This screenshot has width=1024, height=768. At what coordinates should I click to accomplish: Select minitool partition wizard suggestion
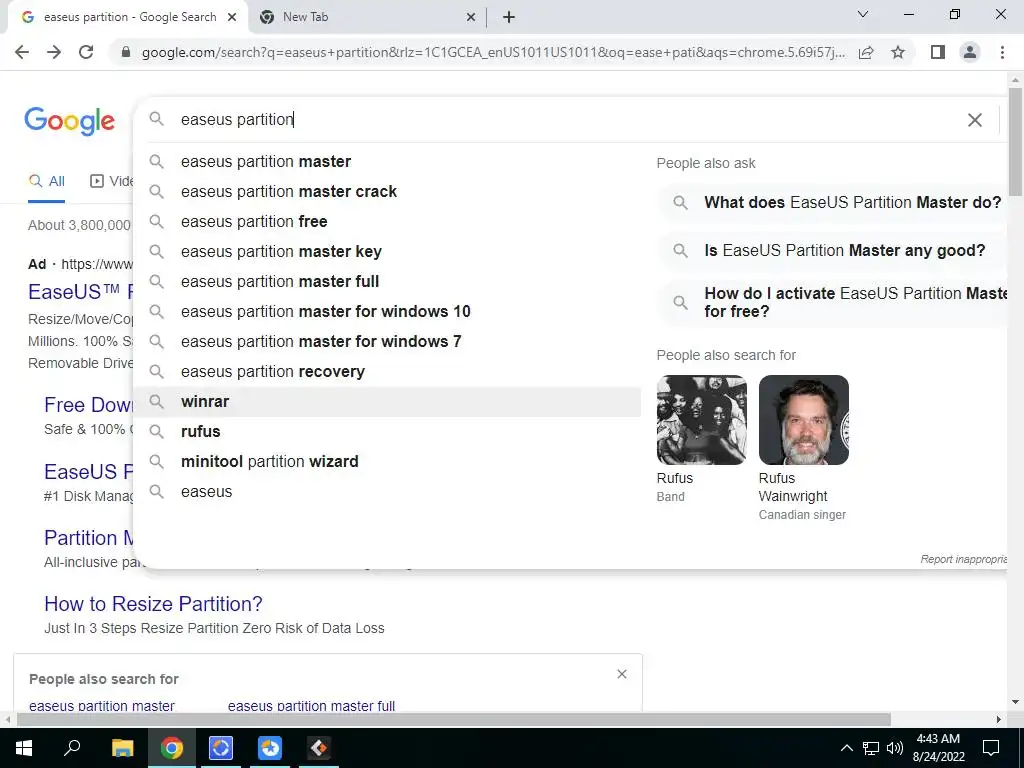[x=387, y=462]
